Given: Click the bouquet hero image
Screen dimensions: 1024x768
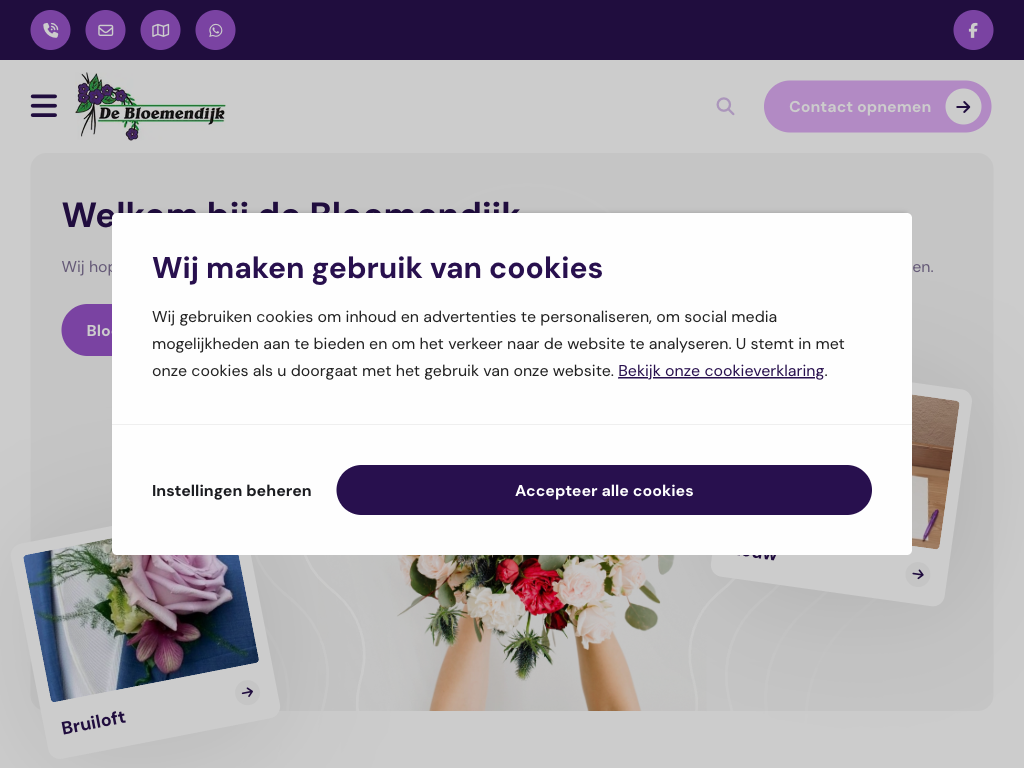Looking at the screenshot, I should click(536, 632).
